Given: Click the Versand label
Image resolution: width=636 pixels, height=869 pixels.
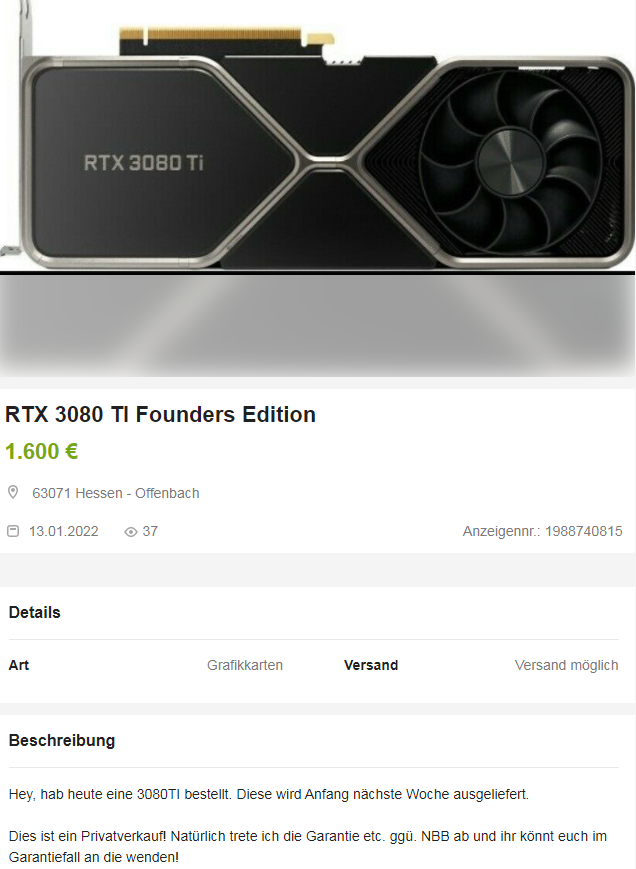Looking at the screenshot, I should pyautogui.click(x=371, y=665).
